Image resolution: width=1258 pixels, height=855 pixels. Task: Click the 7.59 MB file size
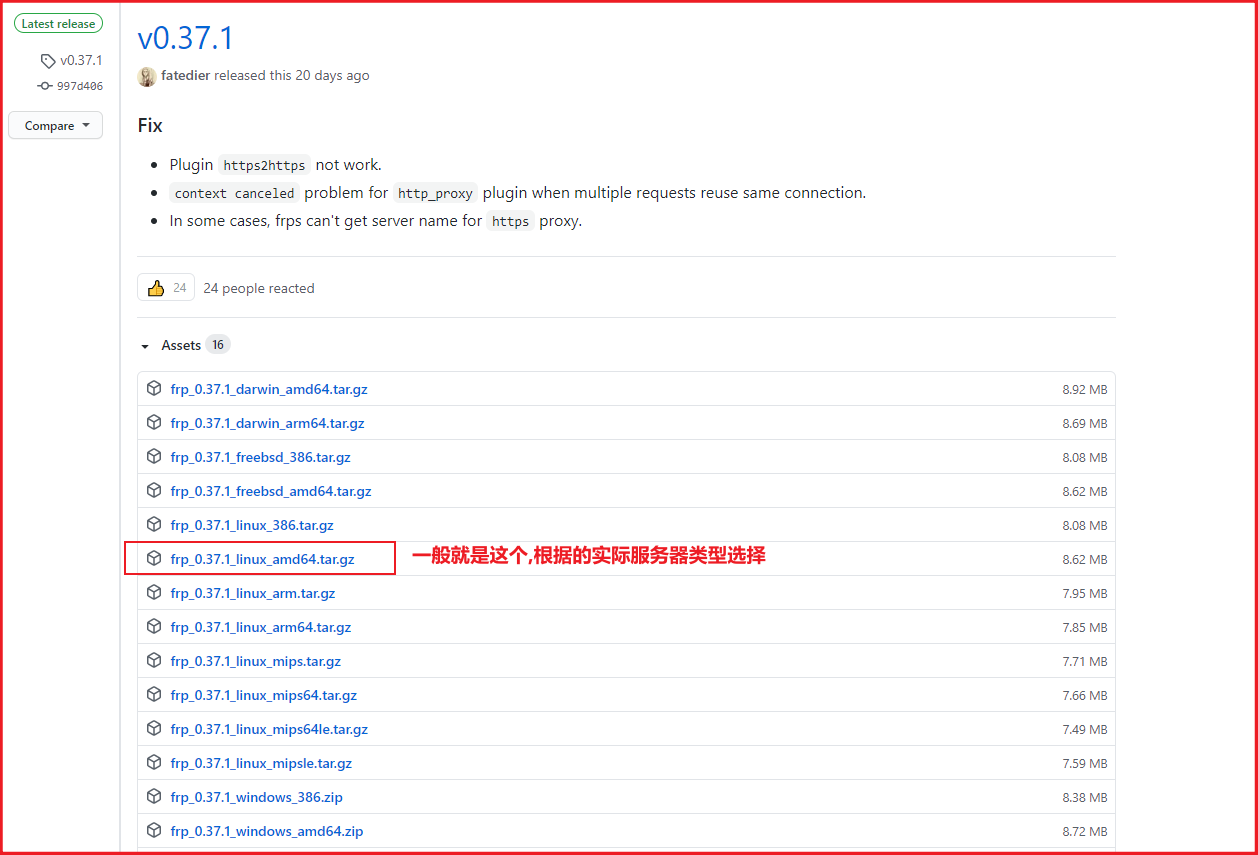click(x=1085, y=763)
